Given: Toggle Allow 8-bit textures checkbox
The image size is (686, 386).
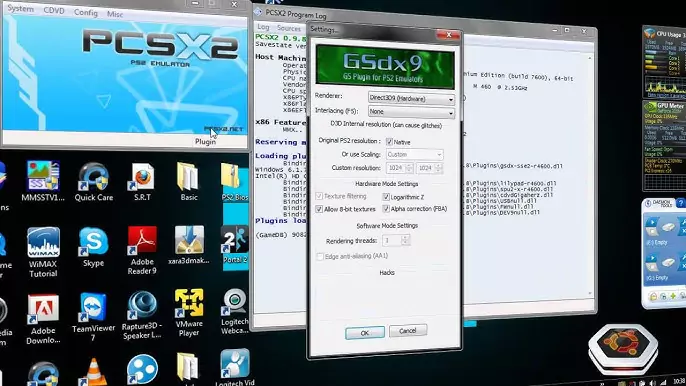Looking at the screenshot, I should tap(319, 209).
